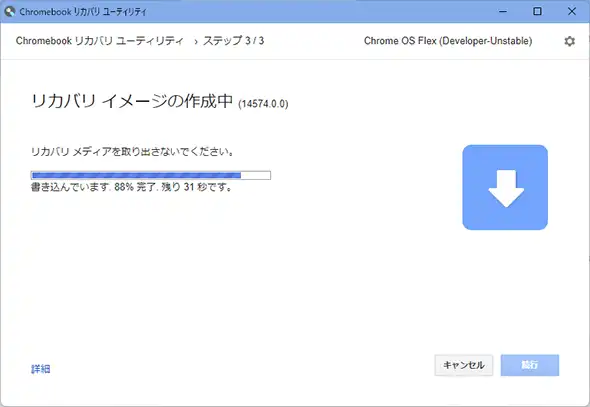Open the 詳細 link
590x407 pixels.
click(41, 369)
